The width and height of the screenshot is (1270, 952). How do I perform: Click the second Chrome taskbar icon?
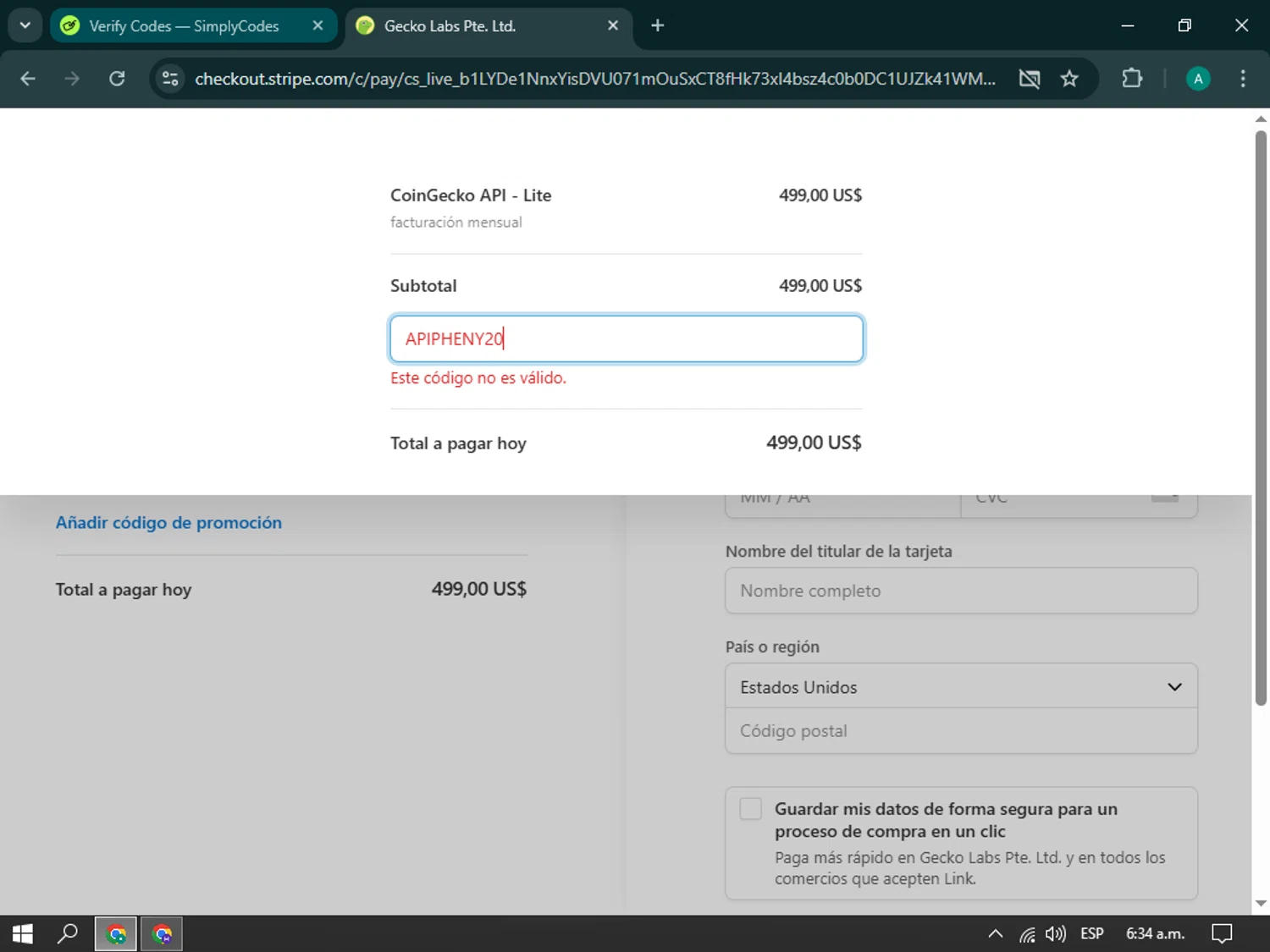(x=162, y=933)
